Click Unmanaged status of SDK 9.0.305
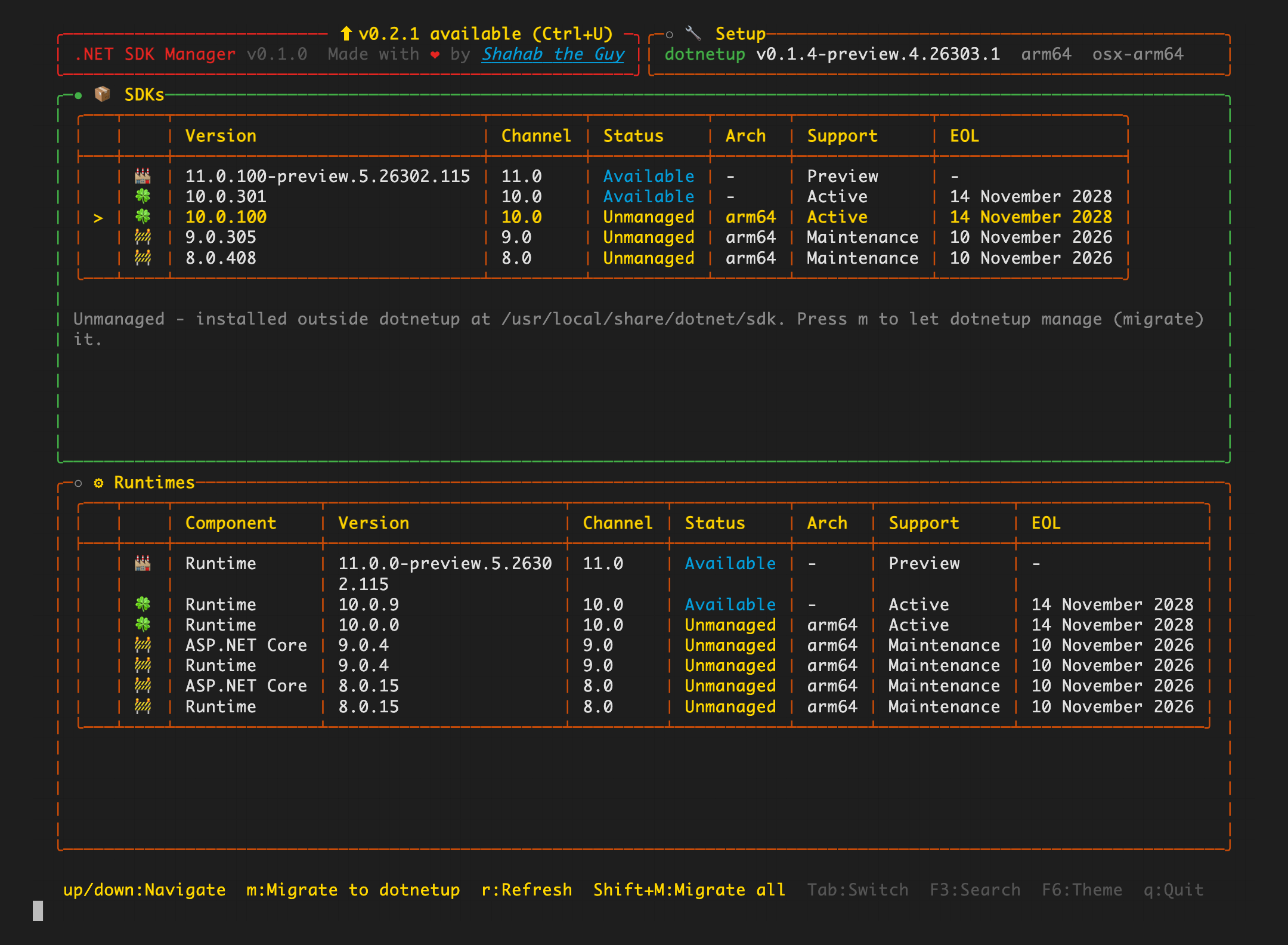The width and height of the screenshot is (1288, 945). point(649,237)
